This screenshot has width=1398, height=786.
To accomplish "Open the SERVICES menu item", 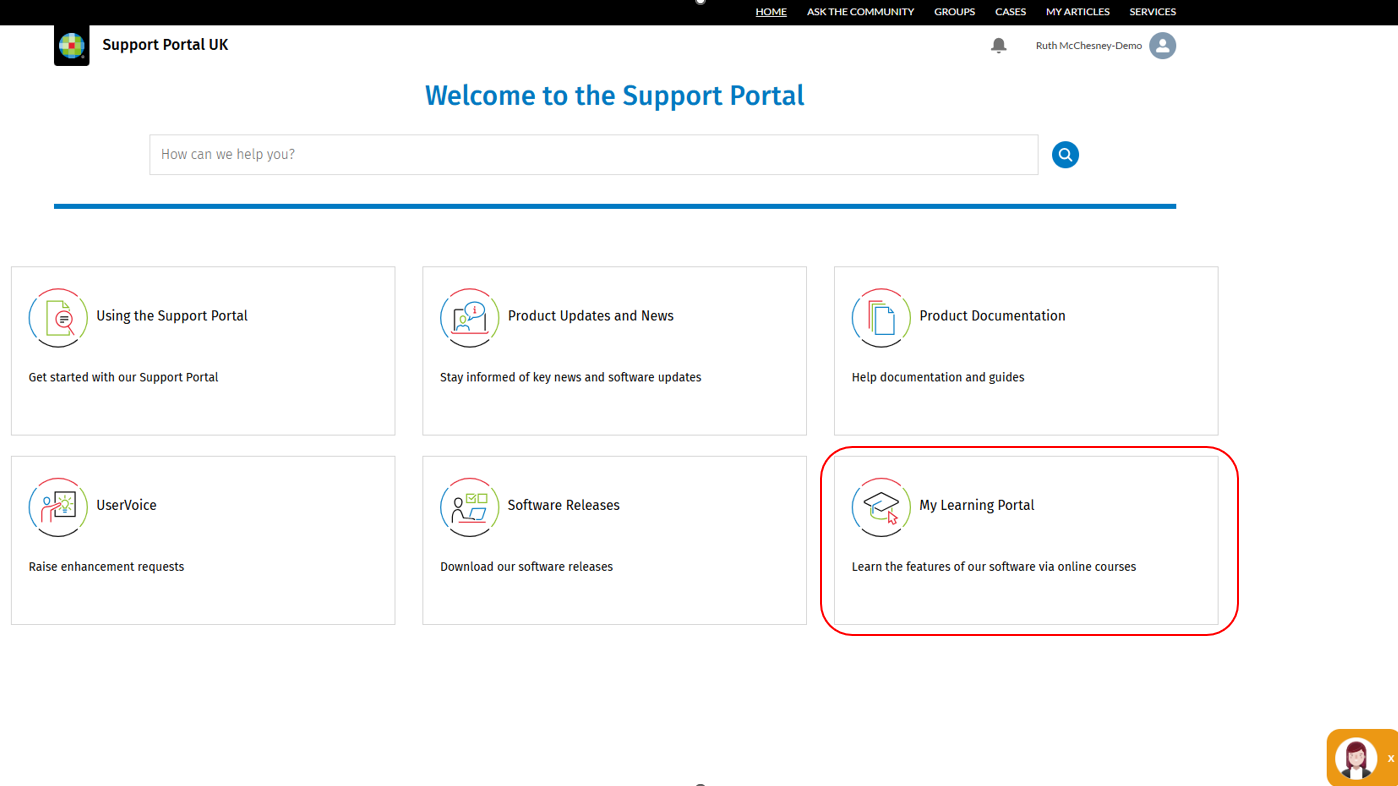I will point(1152,12).
